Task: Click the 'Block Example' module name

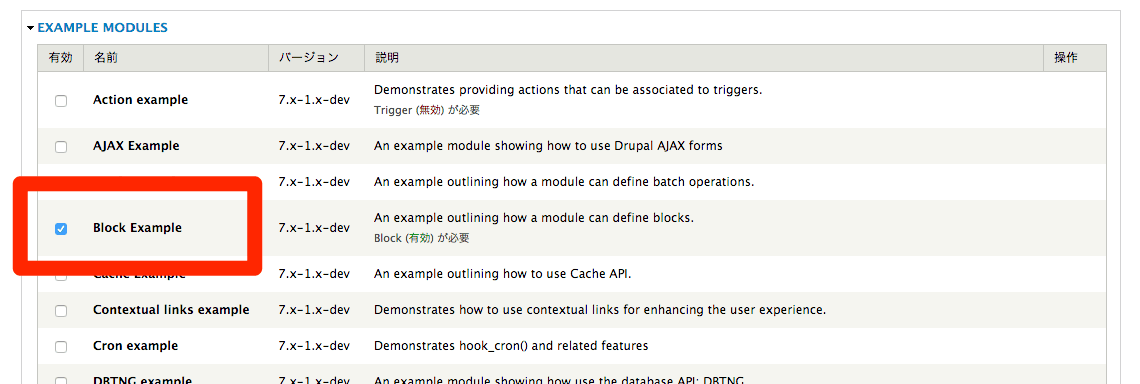Action: pyautogui.click(x=137, y=228)
